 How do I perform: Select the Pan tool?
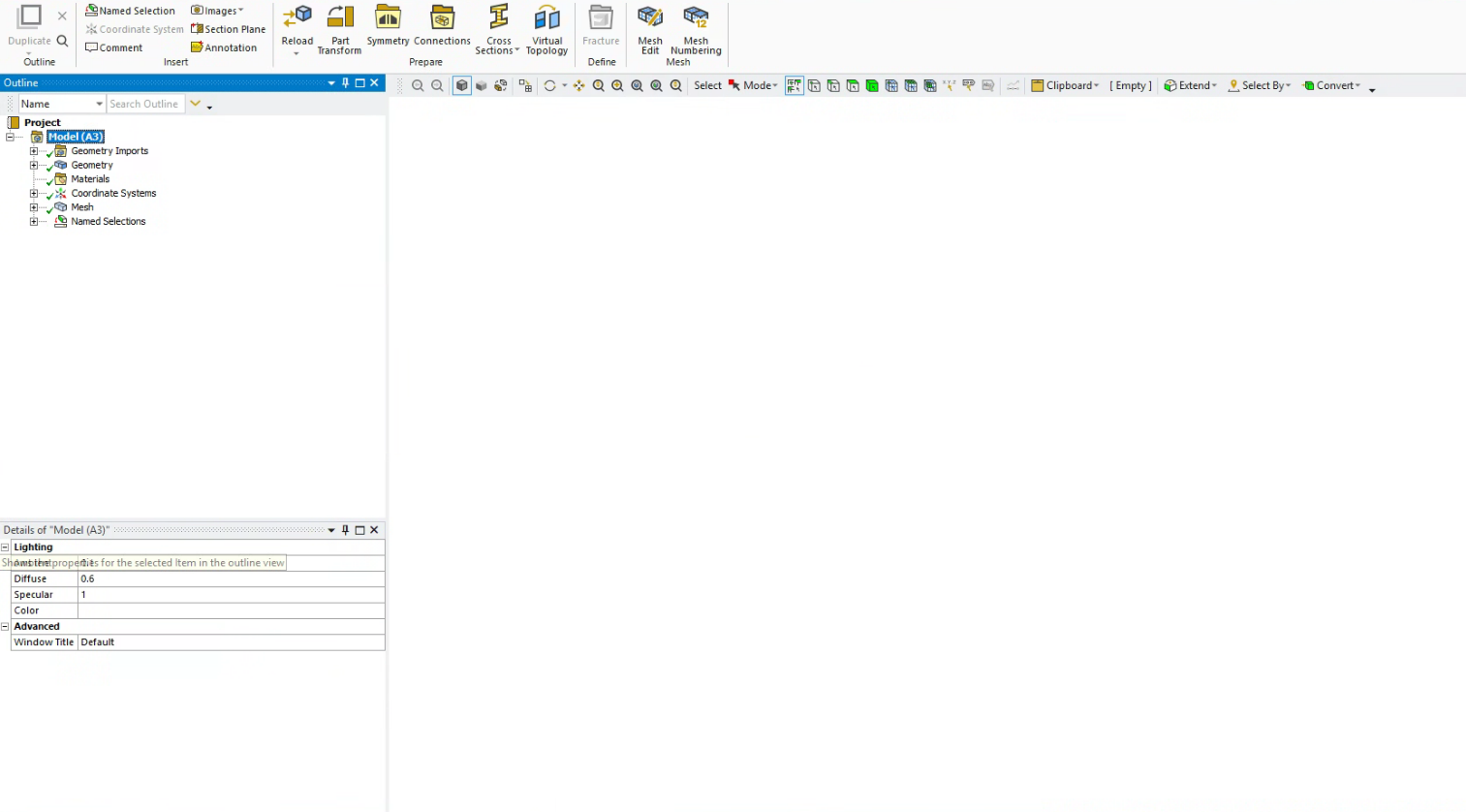point(578,85)
